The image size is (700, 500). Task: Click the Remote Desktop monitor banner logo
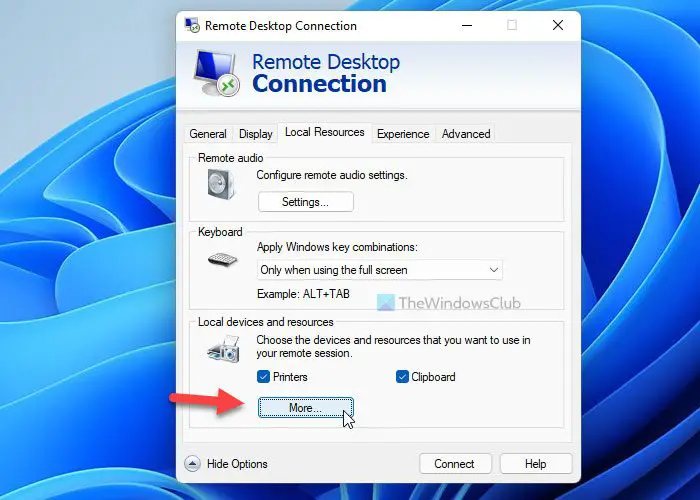[217, 73]
